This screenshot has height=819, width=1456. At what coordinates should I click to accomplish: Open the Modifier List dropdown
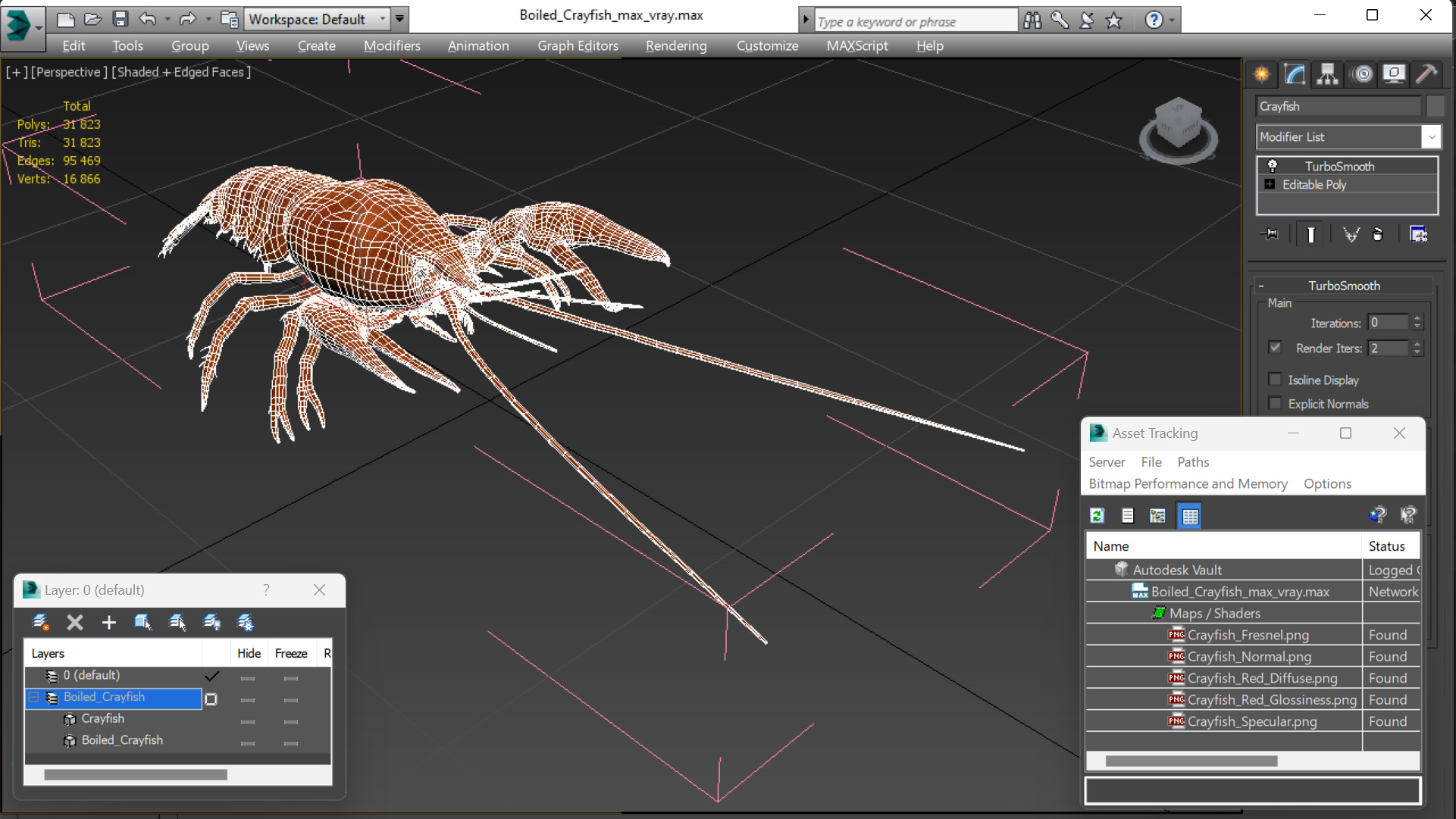1431,137
